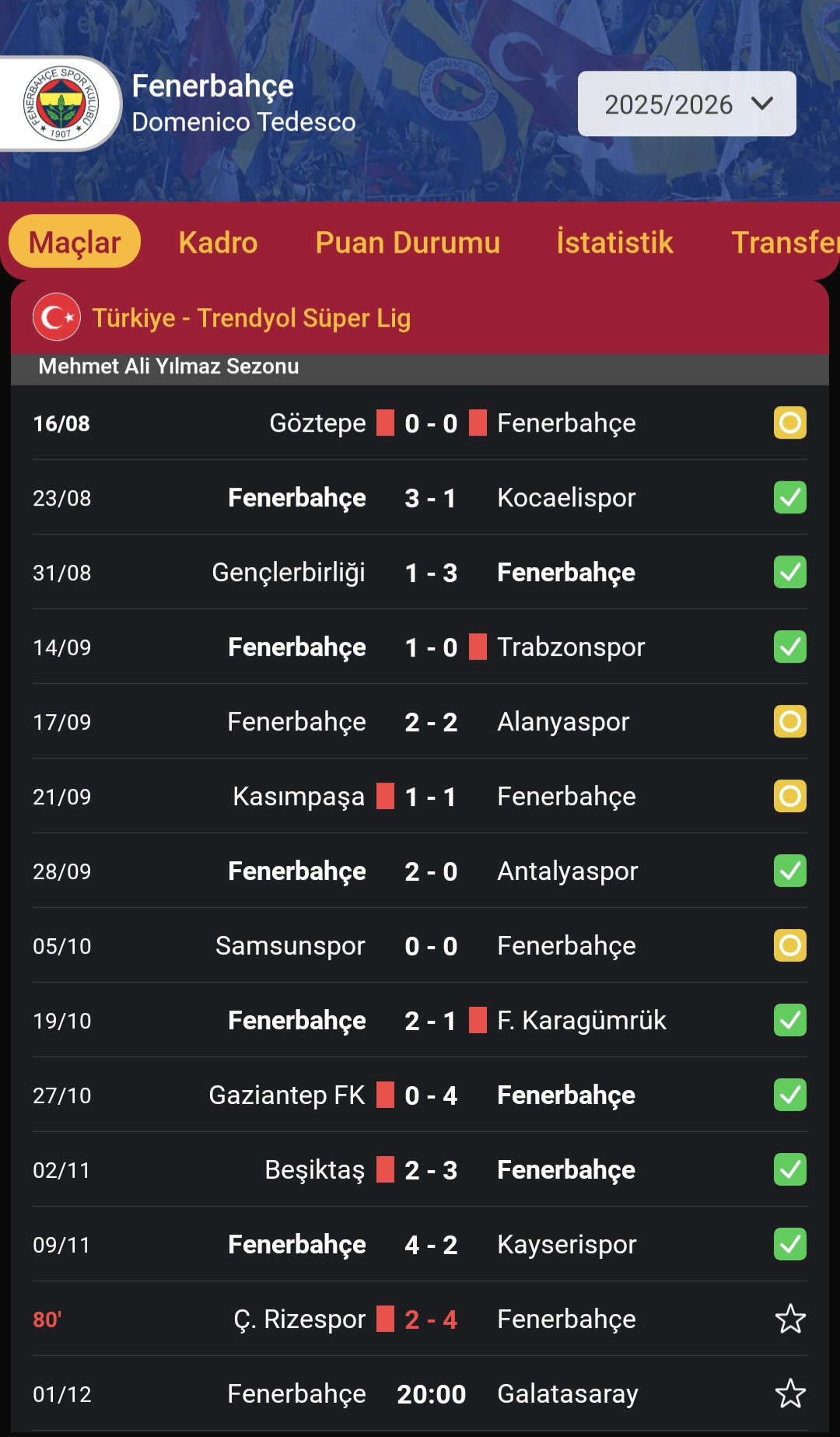The image size is (840, 1437).
Task: Tap draw result icon for Göztepe match
Action: click(x=789, y=423)
